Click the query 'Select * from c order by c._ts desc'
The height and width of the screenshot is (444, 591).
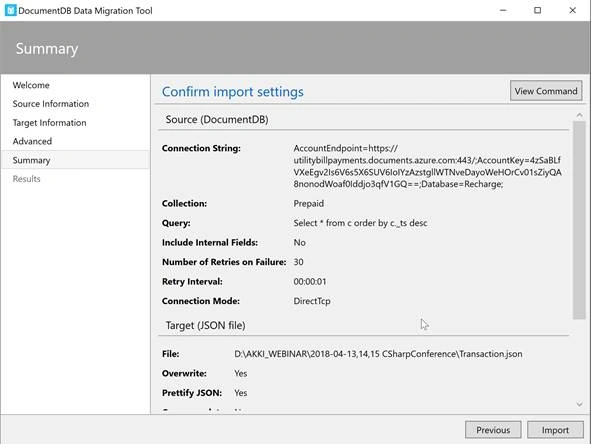(x=360, y=223)
